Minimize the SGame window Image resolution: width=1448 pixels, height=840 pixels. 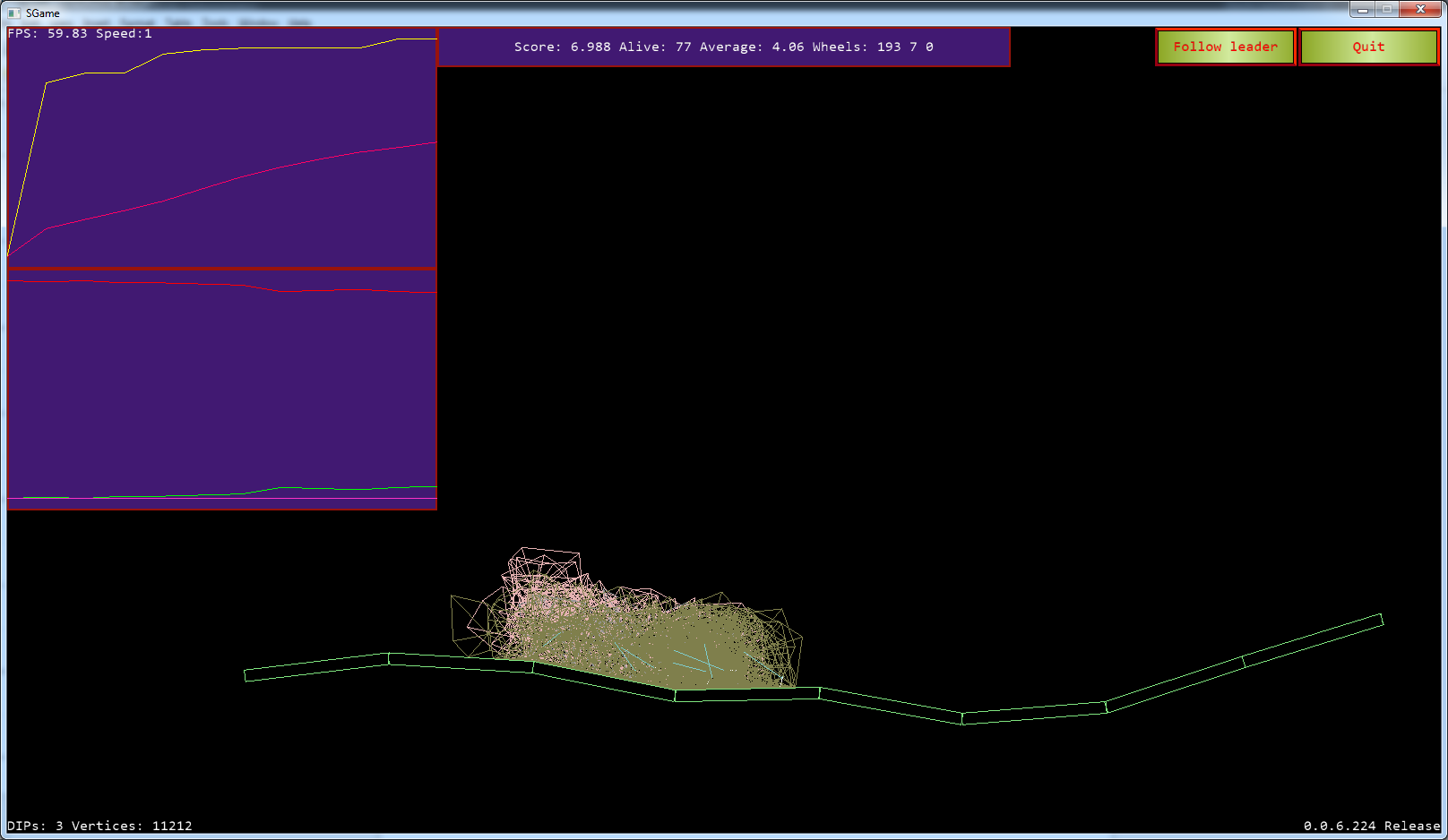[x=1362, y=9]
